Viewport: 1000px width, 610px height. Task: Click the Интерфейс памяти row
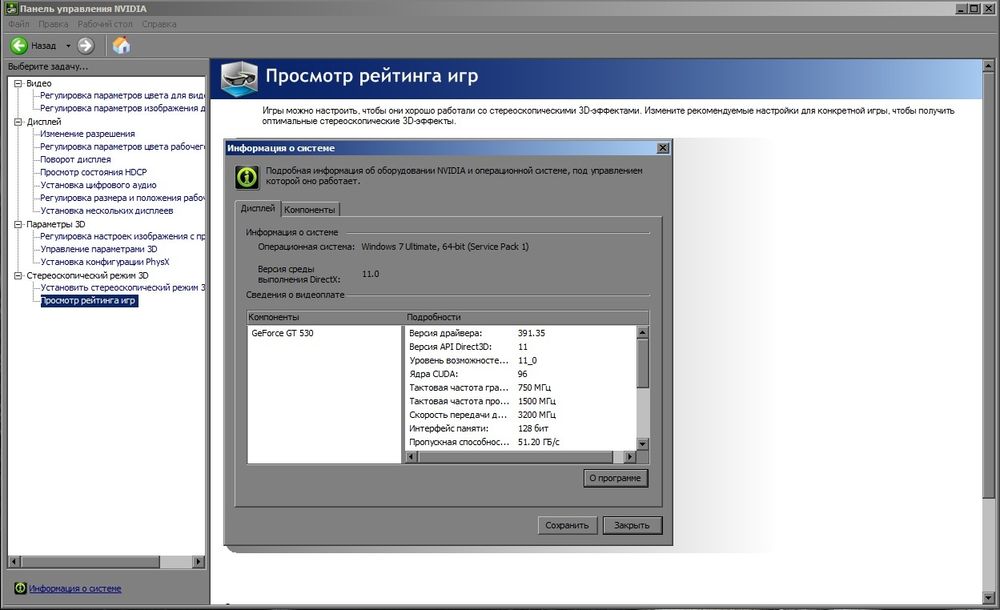[520, 429]
